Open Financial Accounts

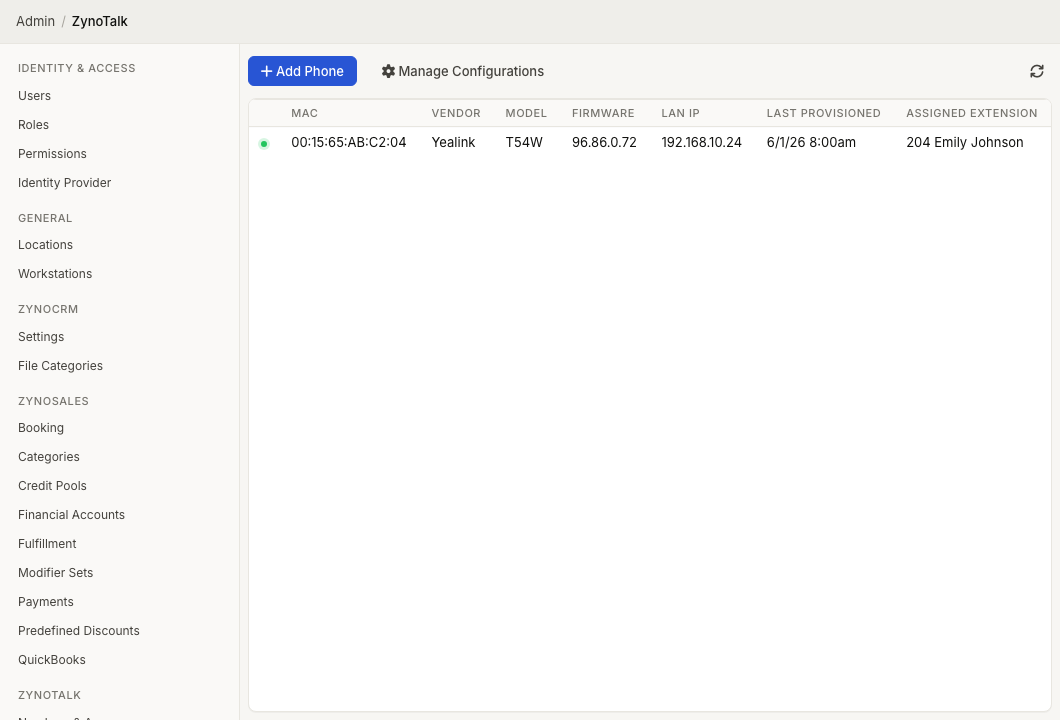pyautogui.click(x=71, y=516)
